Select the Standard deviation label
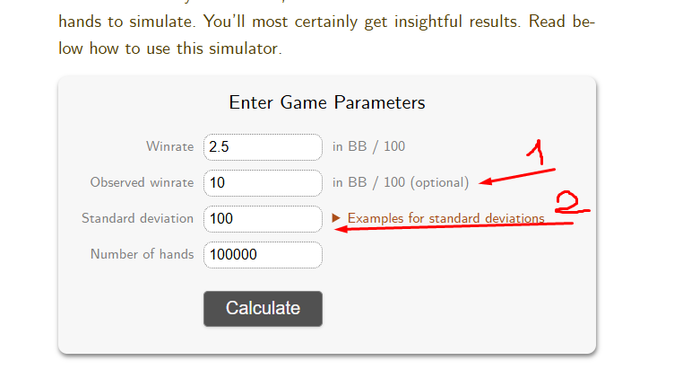 [138, 218]
